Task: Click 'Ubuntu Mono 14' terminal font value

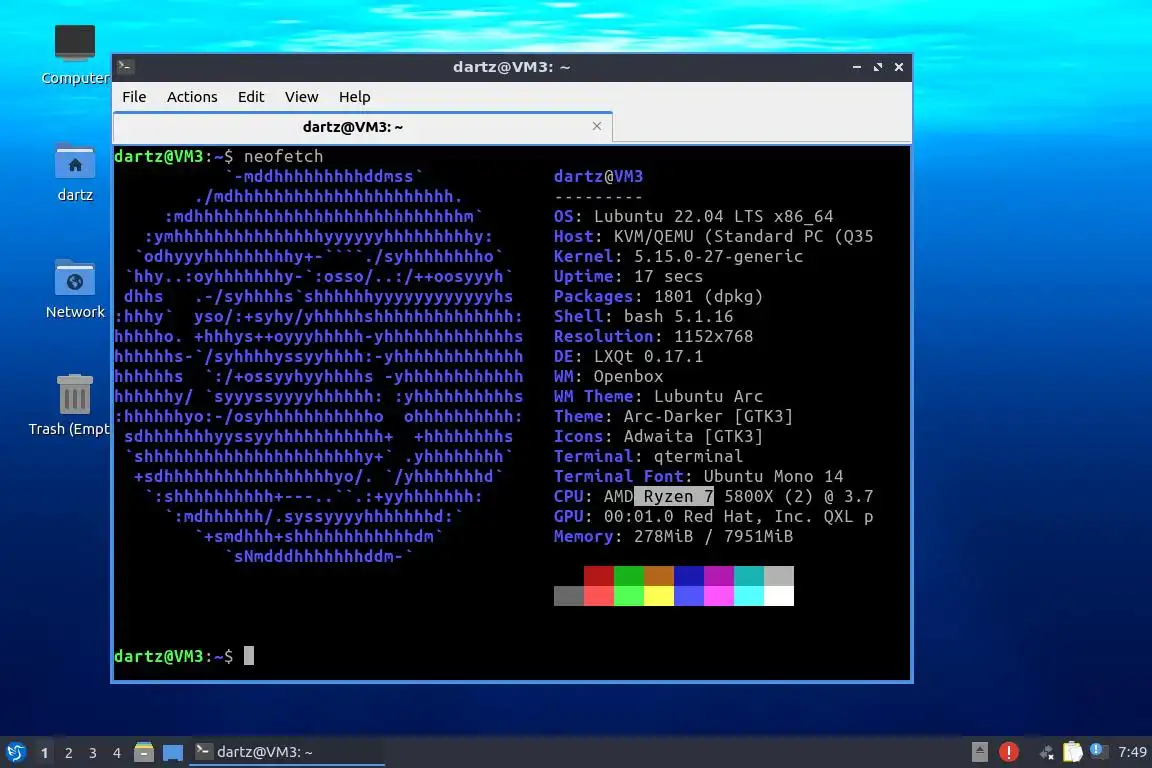Action: [x=774, y=476]
